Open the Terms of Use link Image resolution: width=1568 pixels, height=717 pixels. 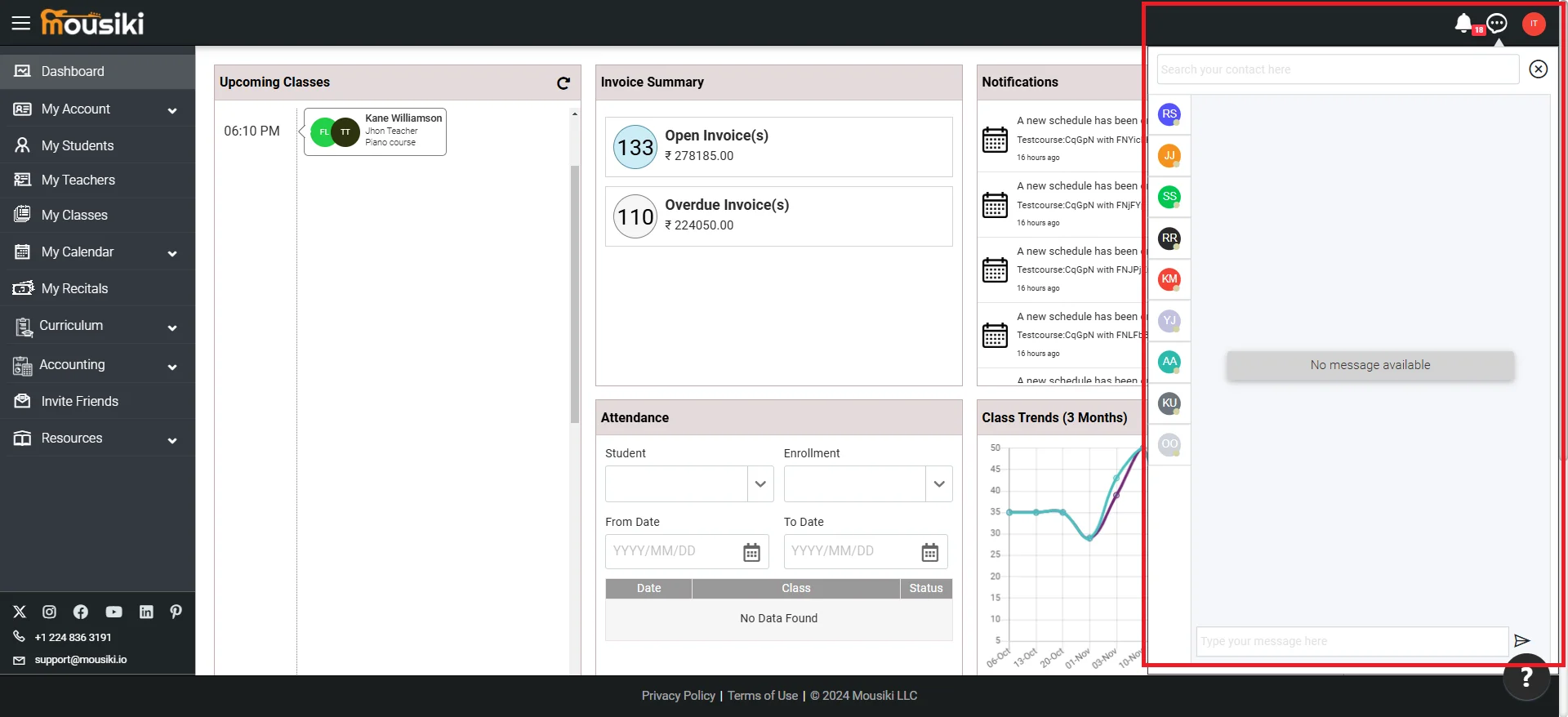[x=763, y=696]
